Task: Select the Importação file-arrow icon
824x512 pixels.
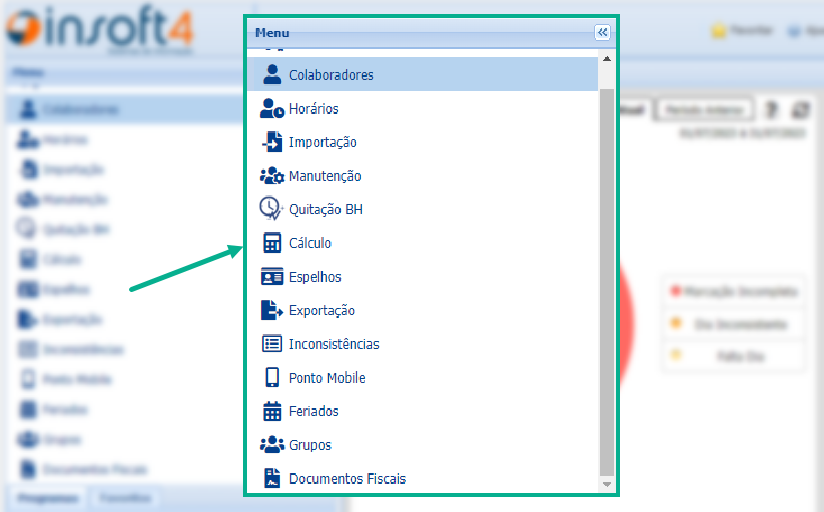Action: point(271,142)
